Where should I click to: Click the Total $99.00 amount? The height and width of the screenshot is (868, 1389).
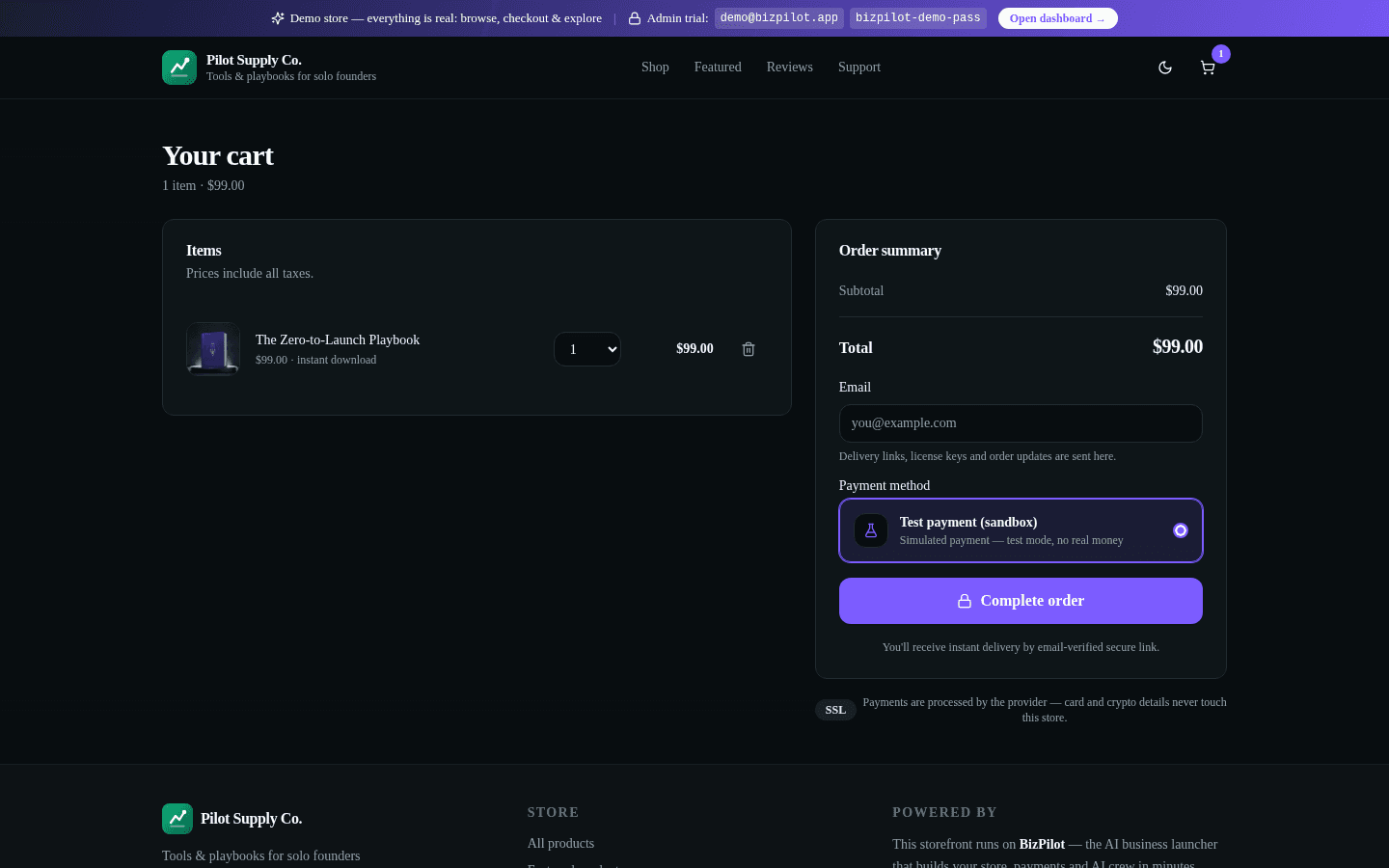(x=1178, y=347)
